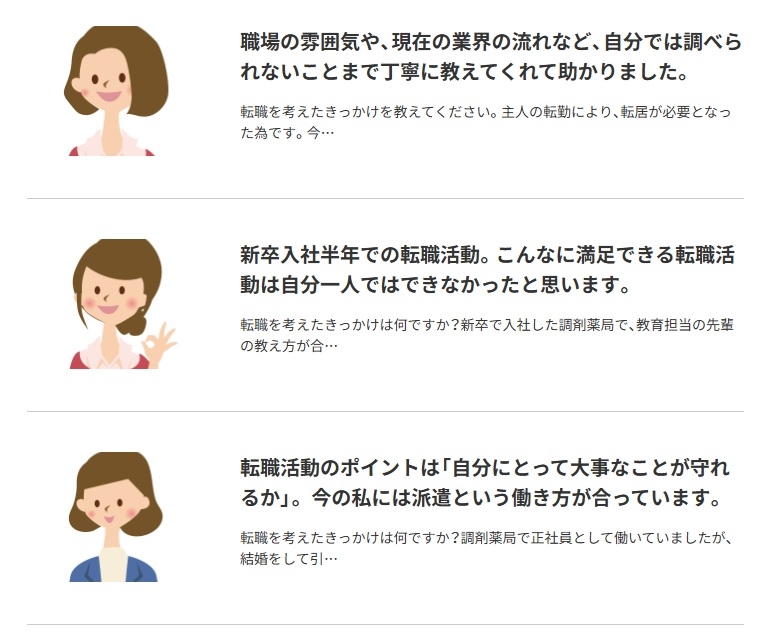772x639 pixels.
Task: Click the OK hand gesture on second avatar
Action: tap(159, 342)
